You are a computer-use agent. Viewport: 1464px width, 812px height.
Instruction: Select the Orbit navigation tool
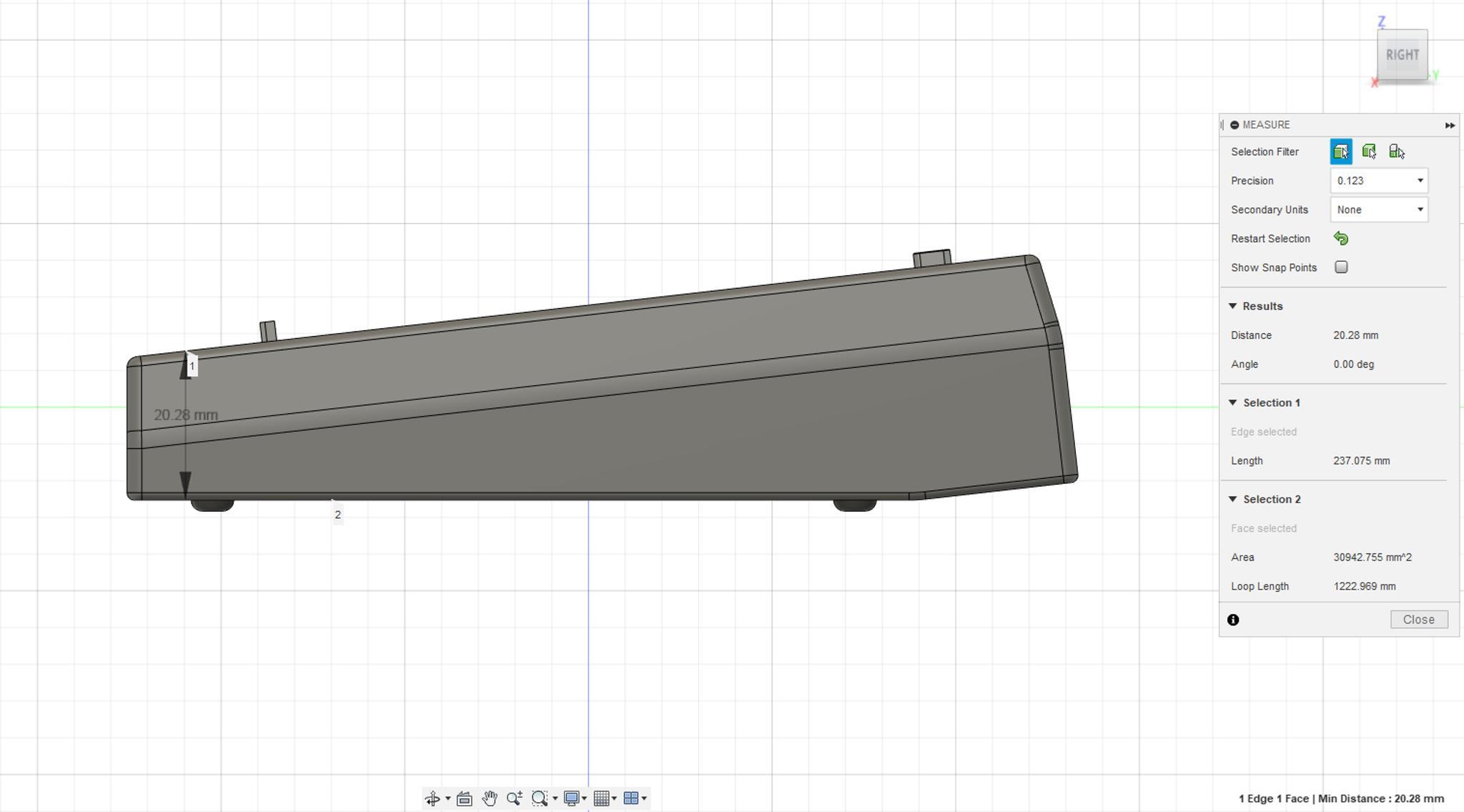pyautogui.click(x=432, y=798)
